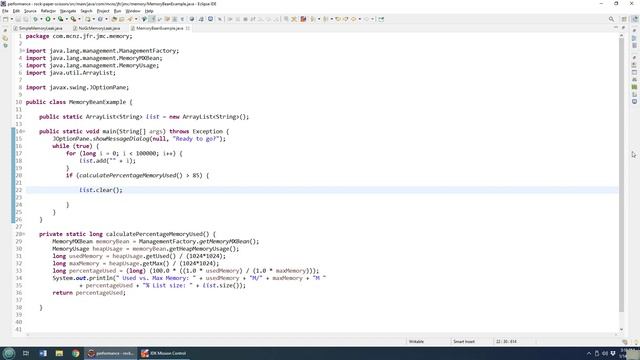Collapse the main method fold at line 14
Image resolution: width=640 pixels, height=360 pixels.
[24, 131]
